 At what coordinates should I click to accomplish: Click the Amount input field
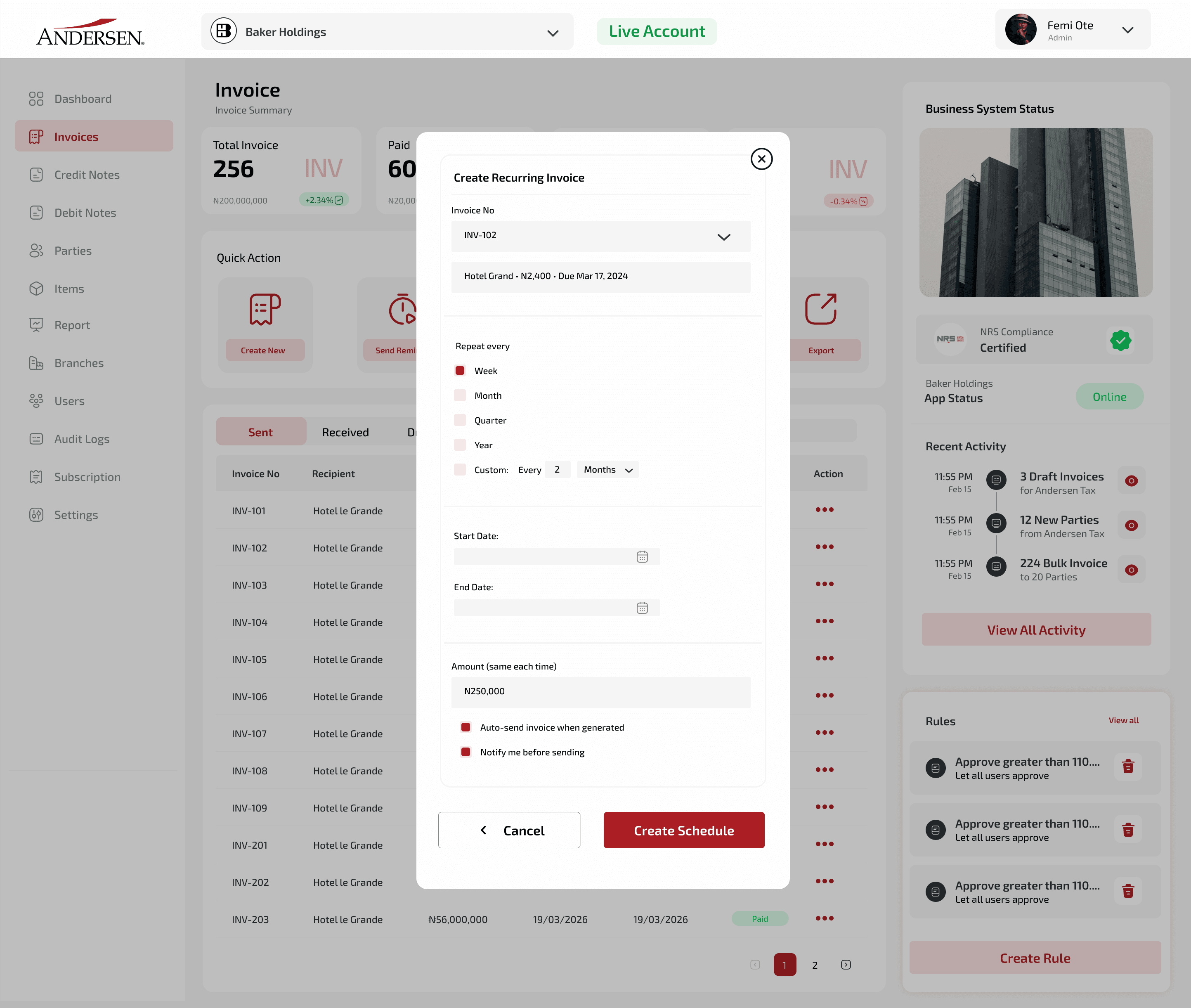coord(601,692)
